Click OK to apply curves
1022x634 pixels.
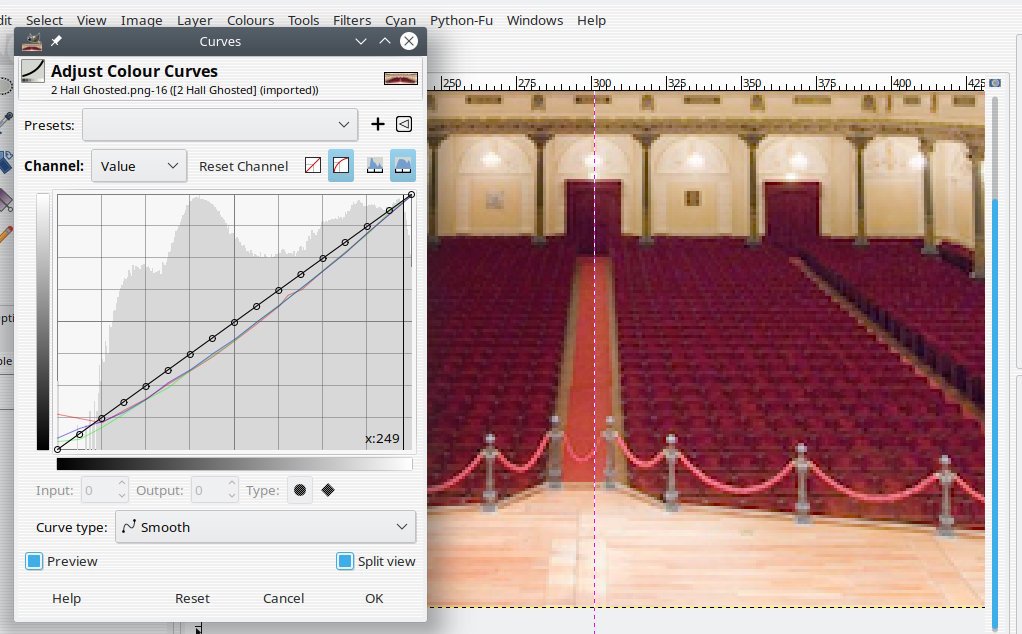(x=374, y=598)
